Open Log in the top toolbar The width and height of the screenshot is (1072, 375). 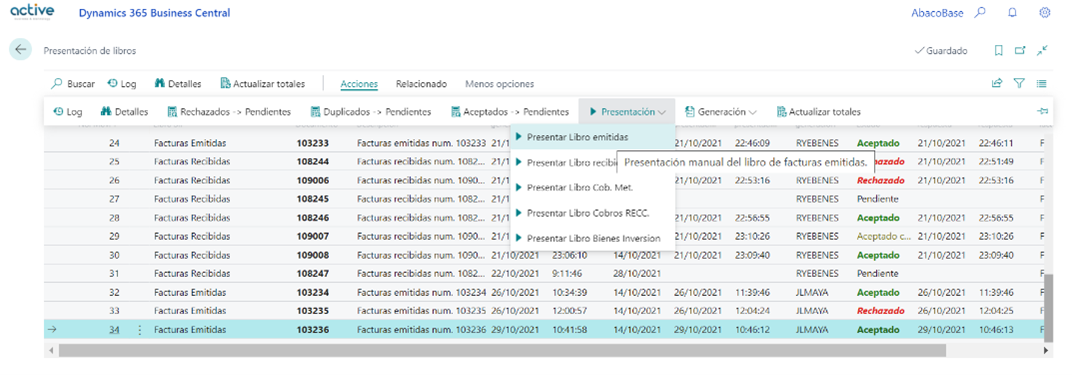click(122, 84)
